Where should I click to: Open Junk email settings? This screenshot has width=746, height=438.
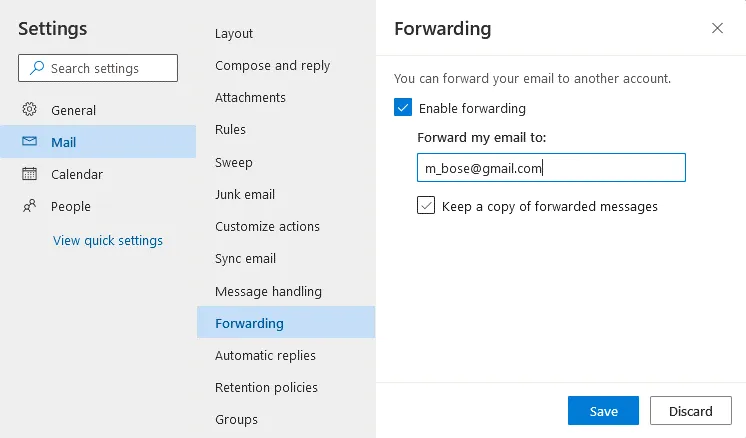coord(245,194)
